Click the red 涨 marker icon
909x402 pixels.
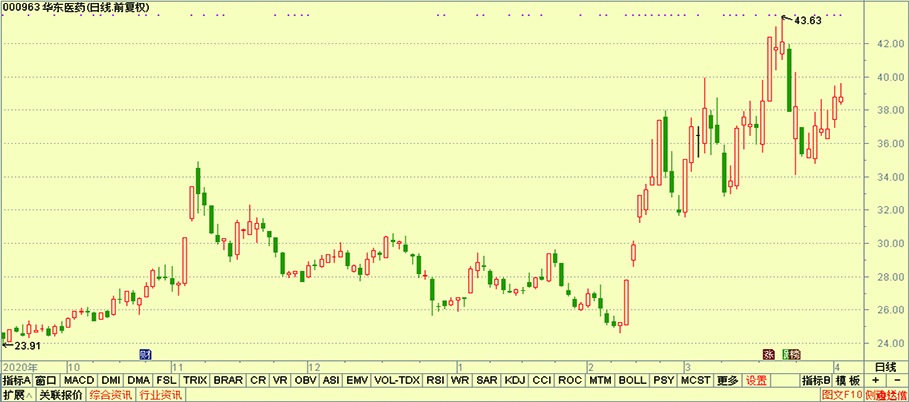point(768,354)
